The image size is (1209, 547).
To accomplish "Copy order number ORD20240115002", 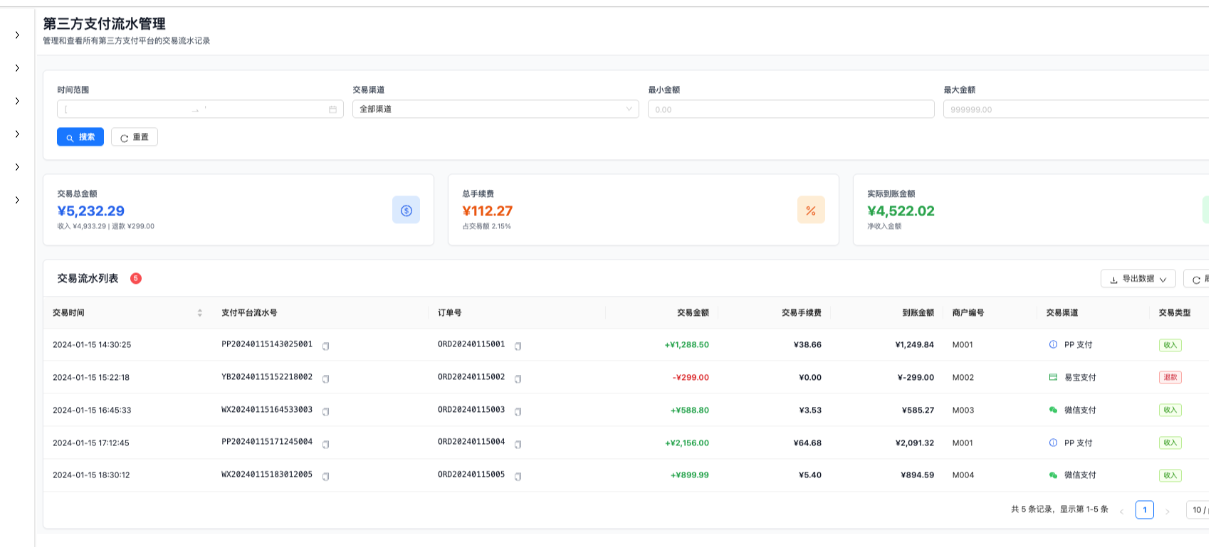I will pos(517,378).
